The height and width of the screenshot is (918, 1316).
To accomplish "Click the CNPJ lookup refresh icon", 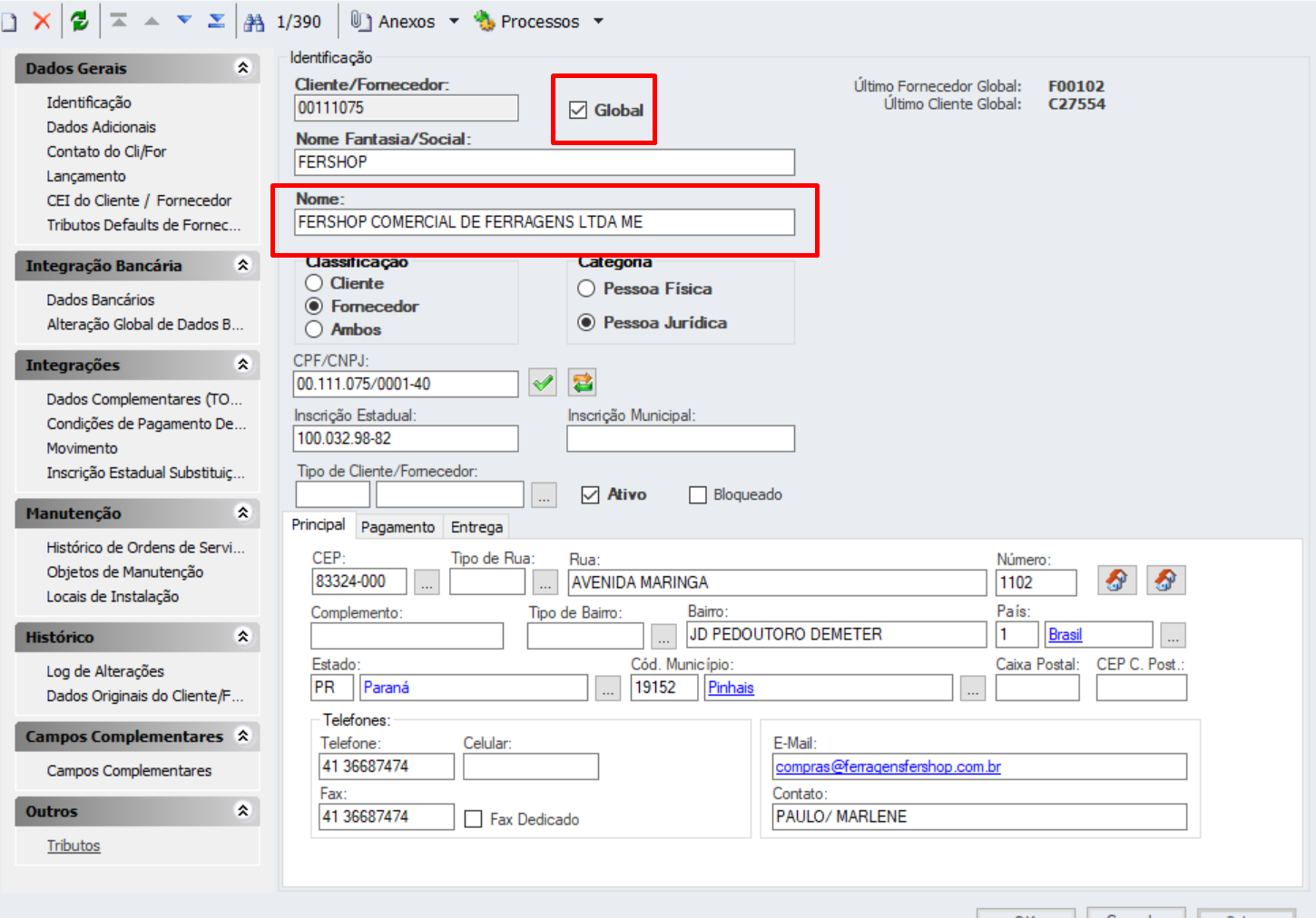I will [582, 383].
